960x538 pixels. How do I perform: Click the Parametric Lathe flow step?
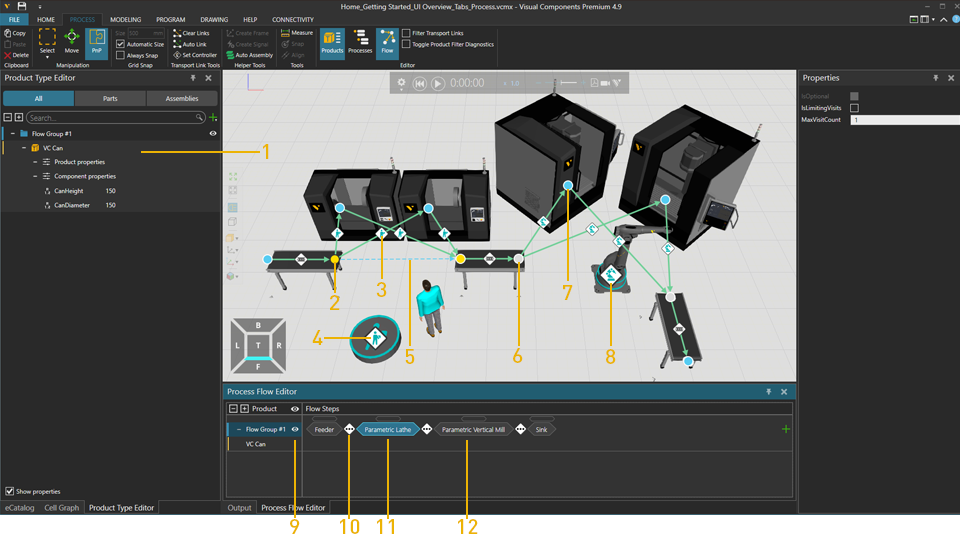click(388, 429)
